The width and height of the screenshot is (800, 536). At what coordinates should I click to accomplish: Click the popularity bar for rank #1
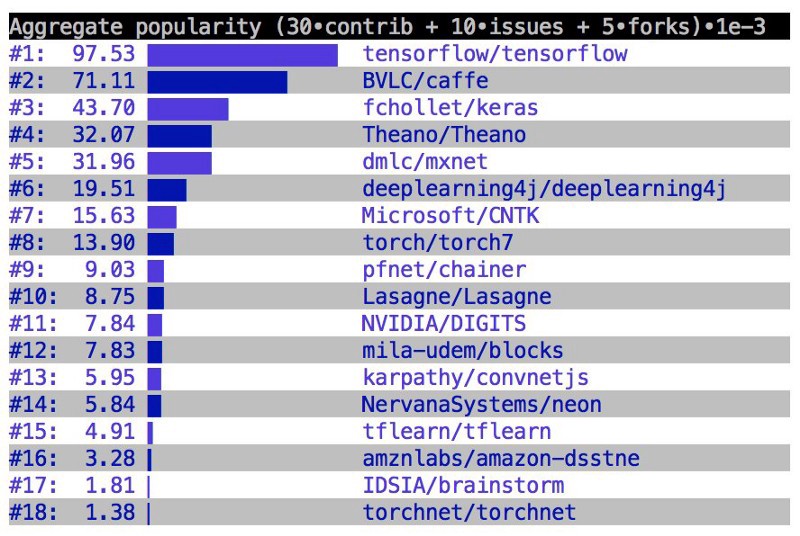point(242,54)
